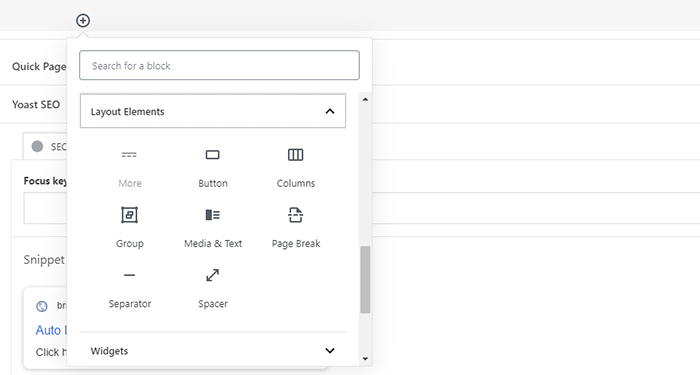Click the block list scrollbar thumb
The width and height of the screenshot is (700, 375).
click(365, 279)
